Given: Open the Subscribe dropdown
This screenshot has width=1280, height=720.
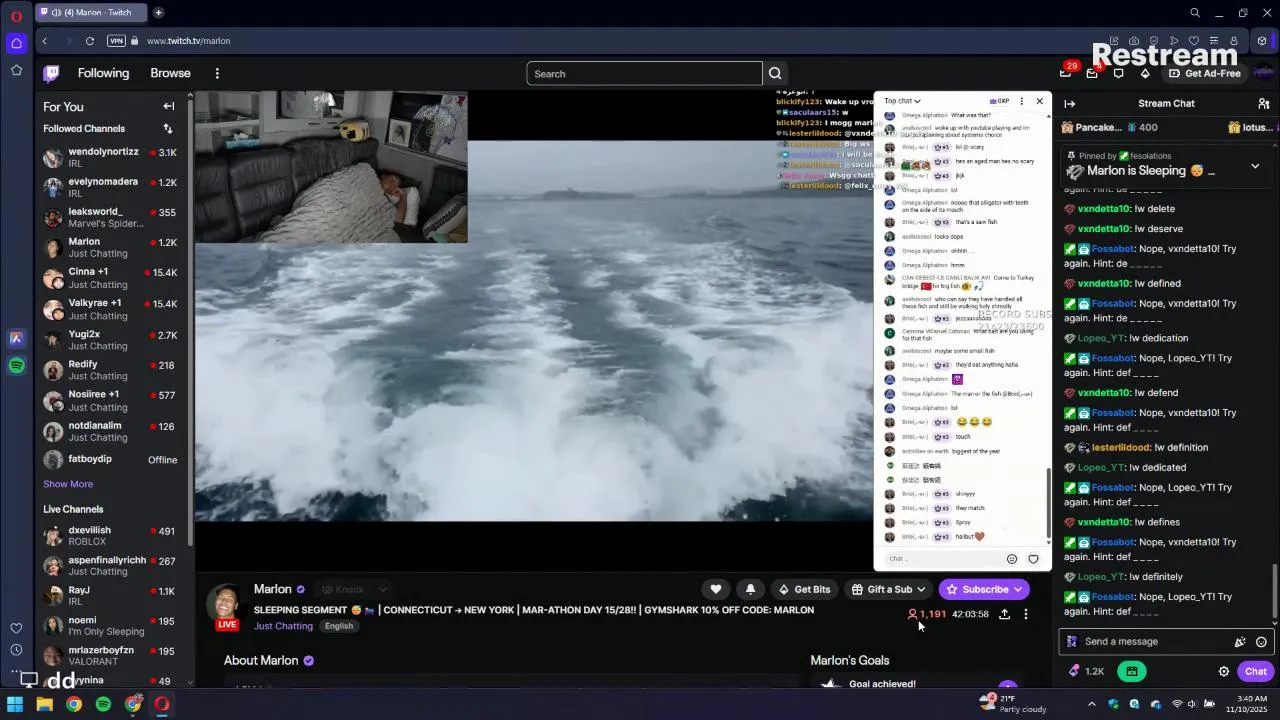Looking at the screenshot, I should 1017,589.
